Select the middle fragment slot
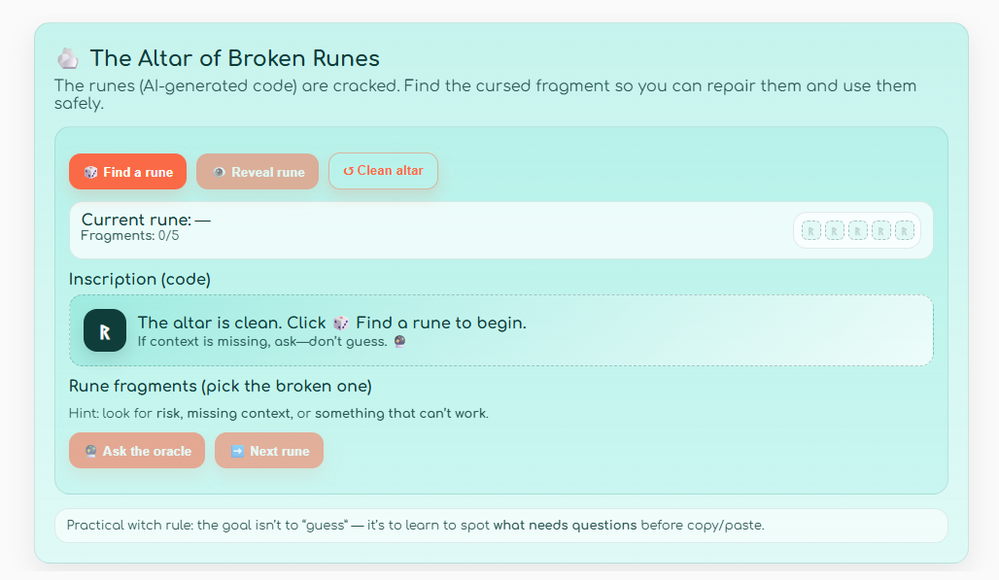 (858, 230)
